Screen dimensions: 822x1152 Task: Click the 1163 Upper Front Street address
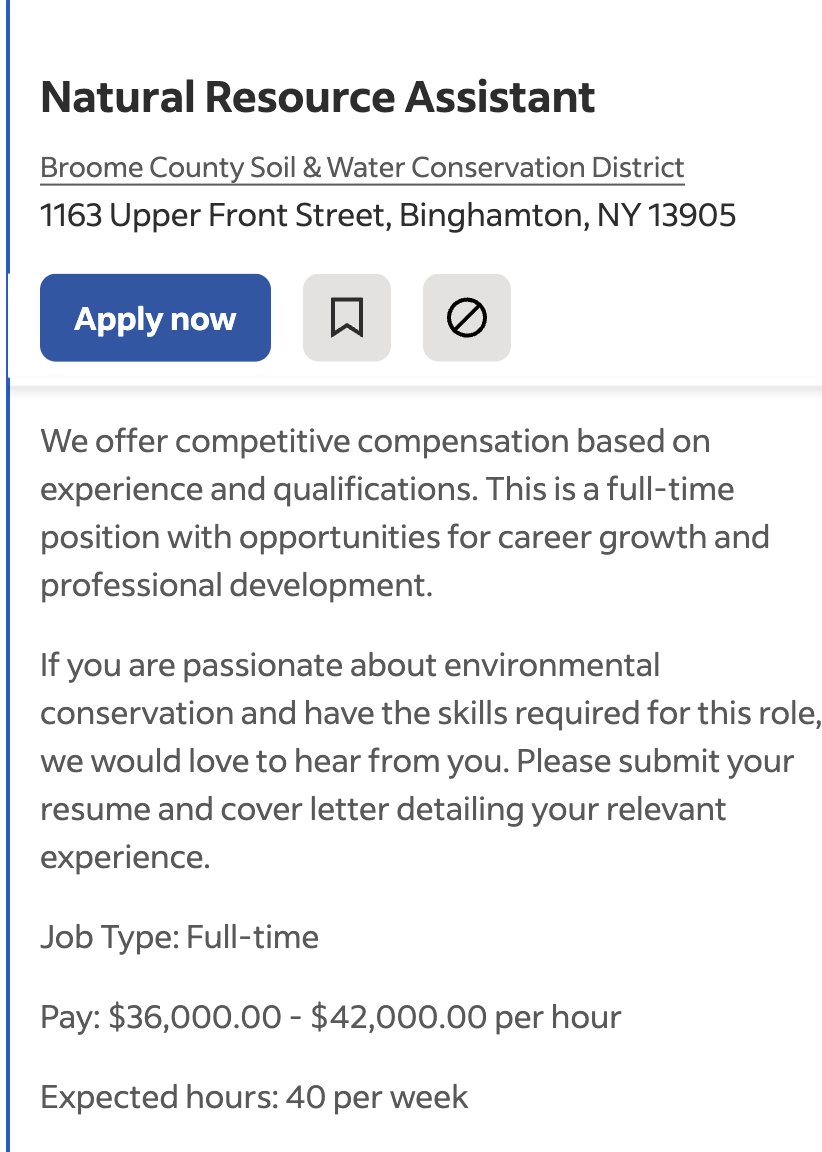pos(388,215)
